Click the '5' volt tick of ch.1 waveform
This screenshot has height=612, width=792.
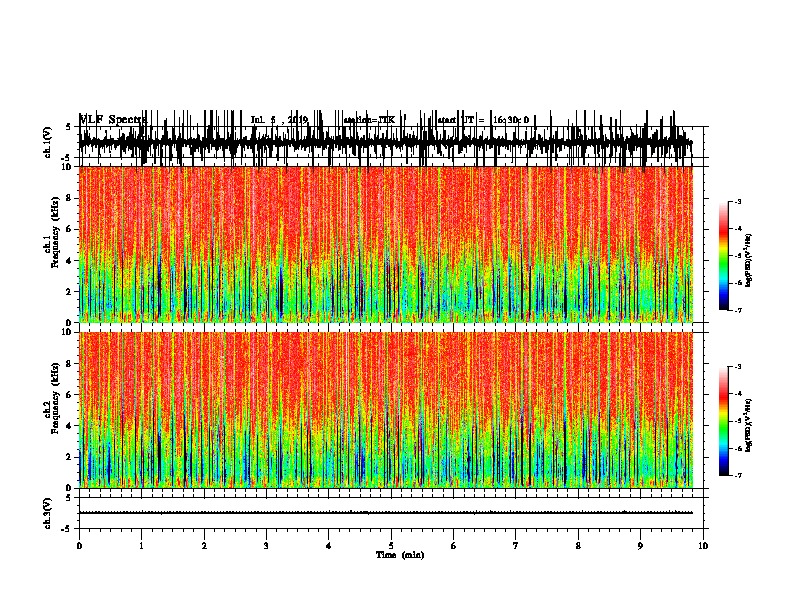pyautogui.click(x=68, y=127)
